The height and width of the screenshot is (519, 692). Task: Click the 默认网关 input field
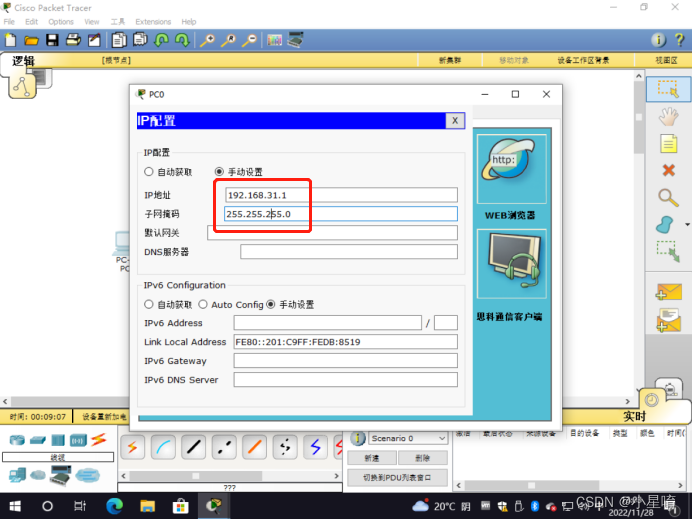pyautogui.click(x=332, y=233)
